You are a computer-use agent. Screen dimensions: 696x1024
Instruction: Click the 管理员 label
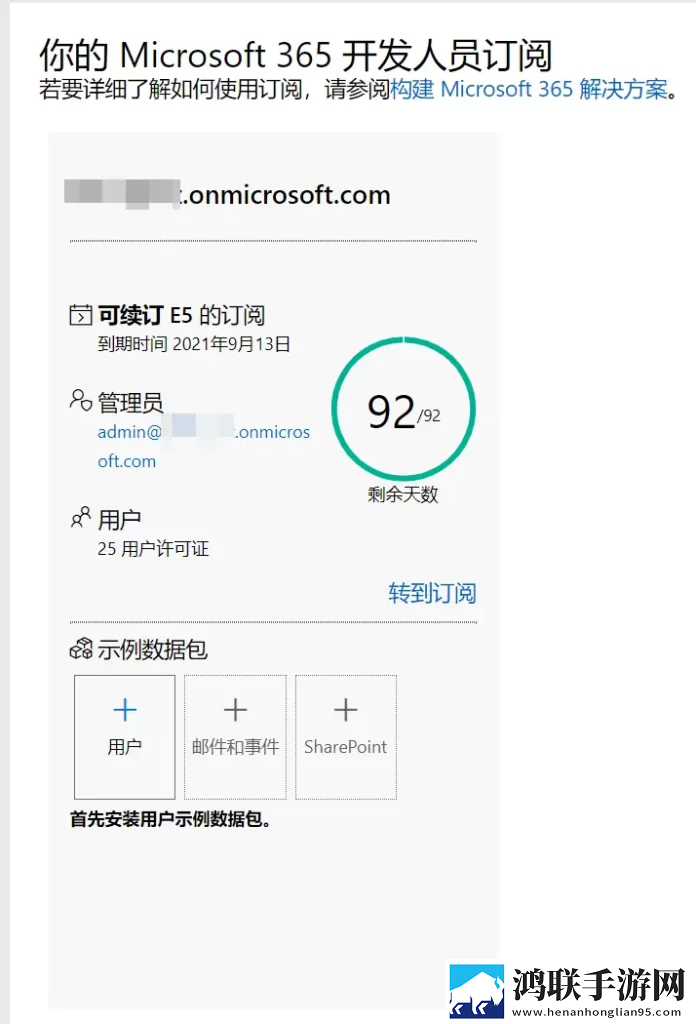point(131,402)
